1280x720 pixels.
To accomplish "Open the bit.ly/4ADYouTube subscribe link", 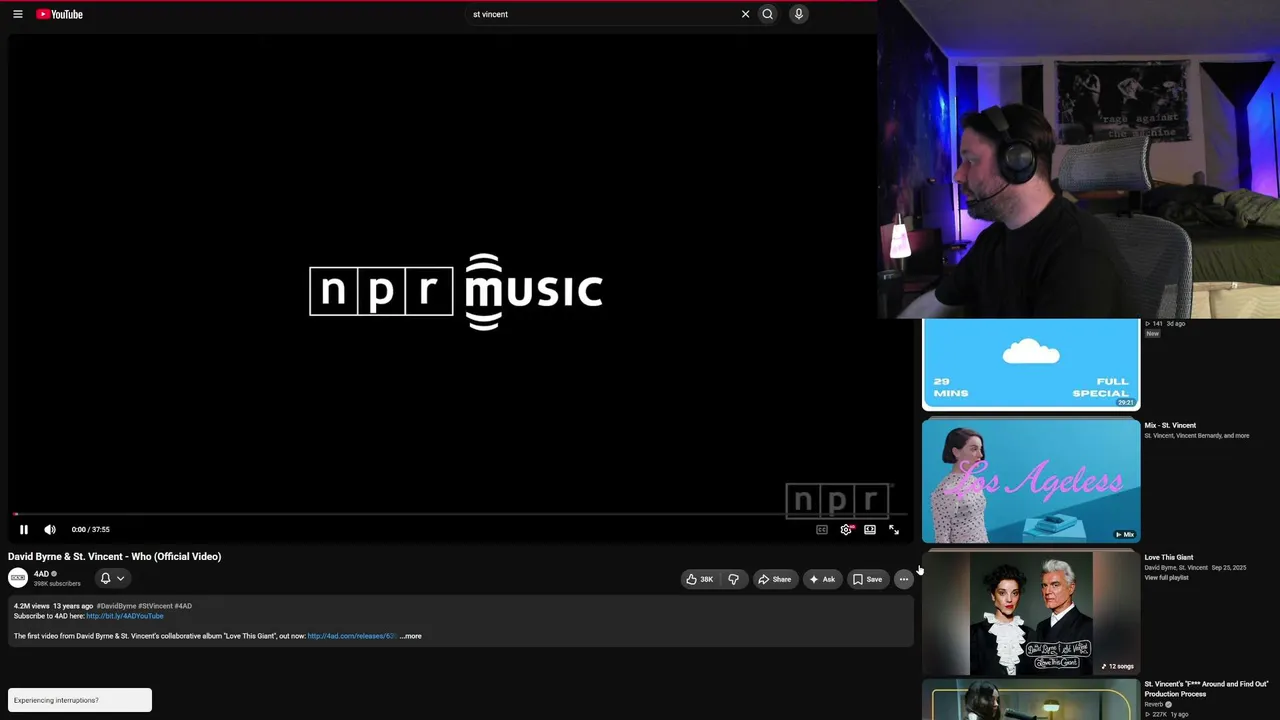I will [125, 616].
